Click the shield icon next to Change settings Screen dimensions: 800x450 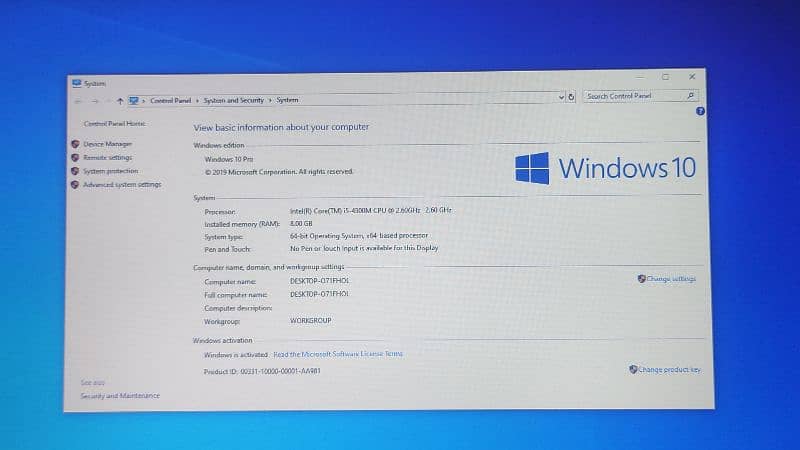click(x=641, y=279)
